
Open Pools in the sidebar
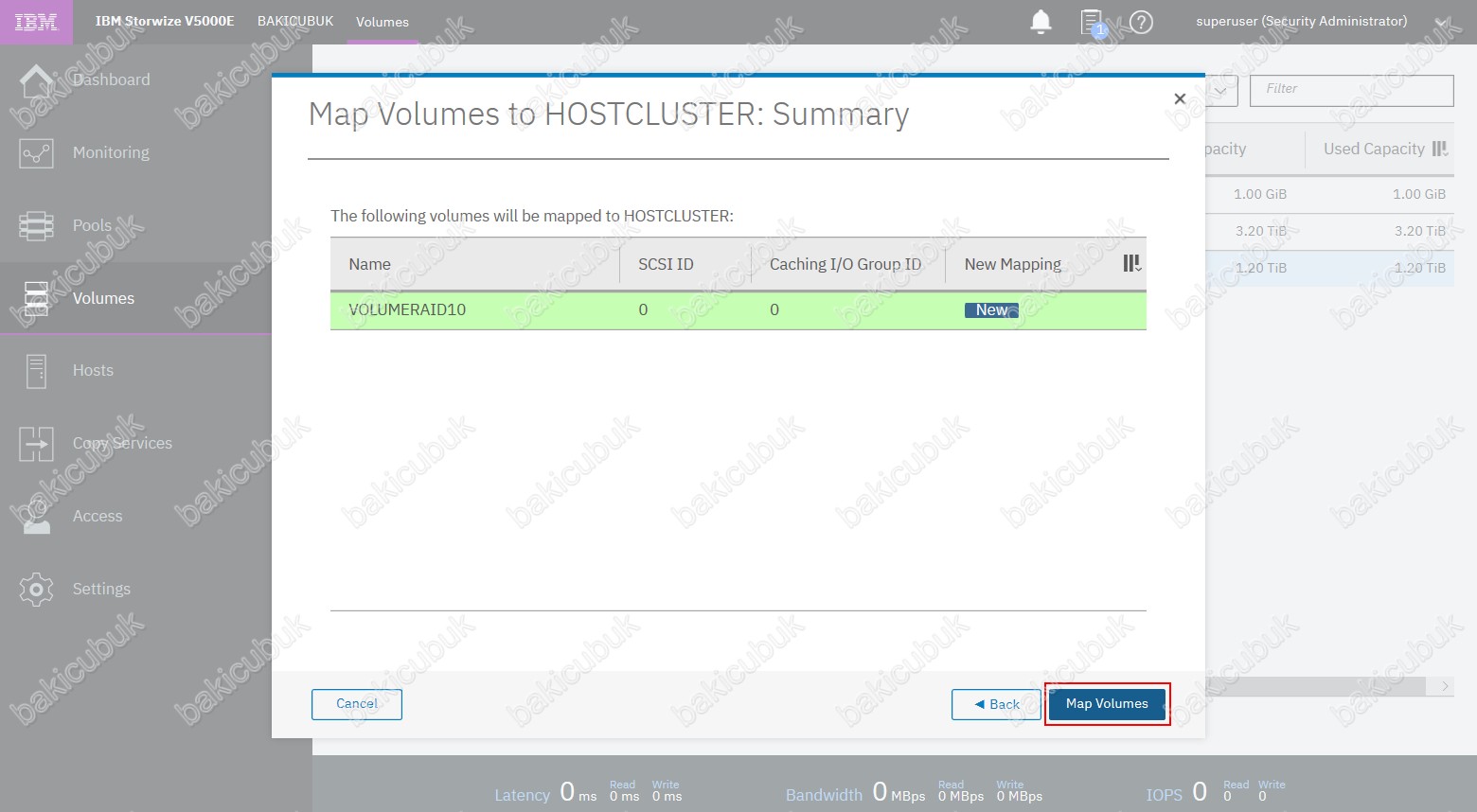click(92, 225)
